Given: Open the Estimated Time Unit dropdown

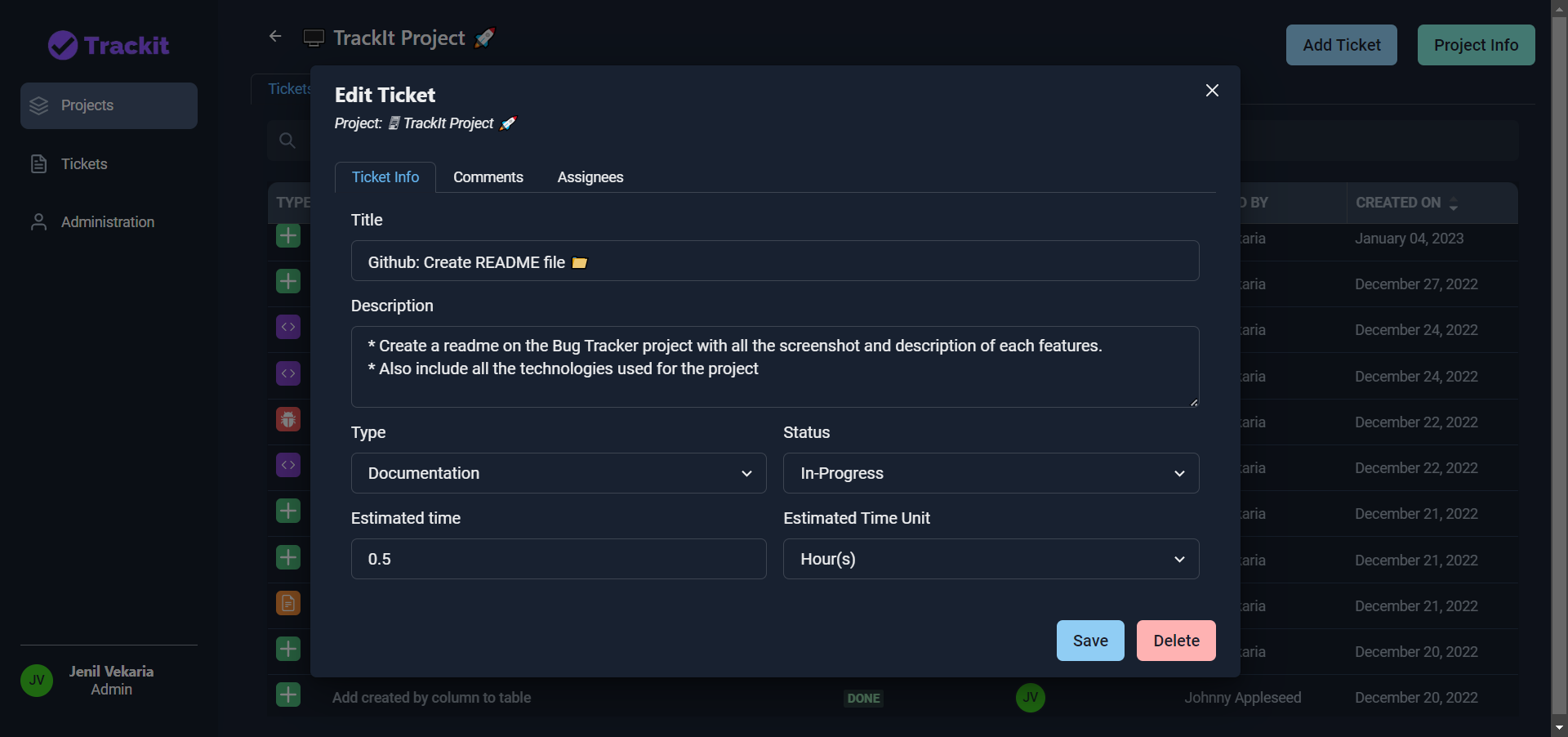Looking at the screenshot, I should [x=991, y=559].
